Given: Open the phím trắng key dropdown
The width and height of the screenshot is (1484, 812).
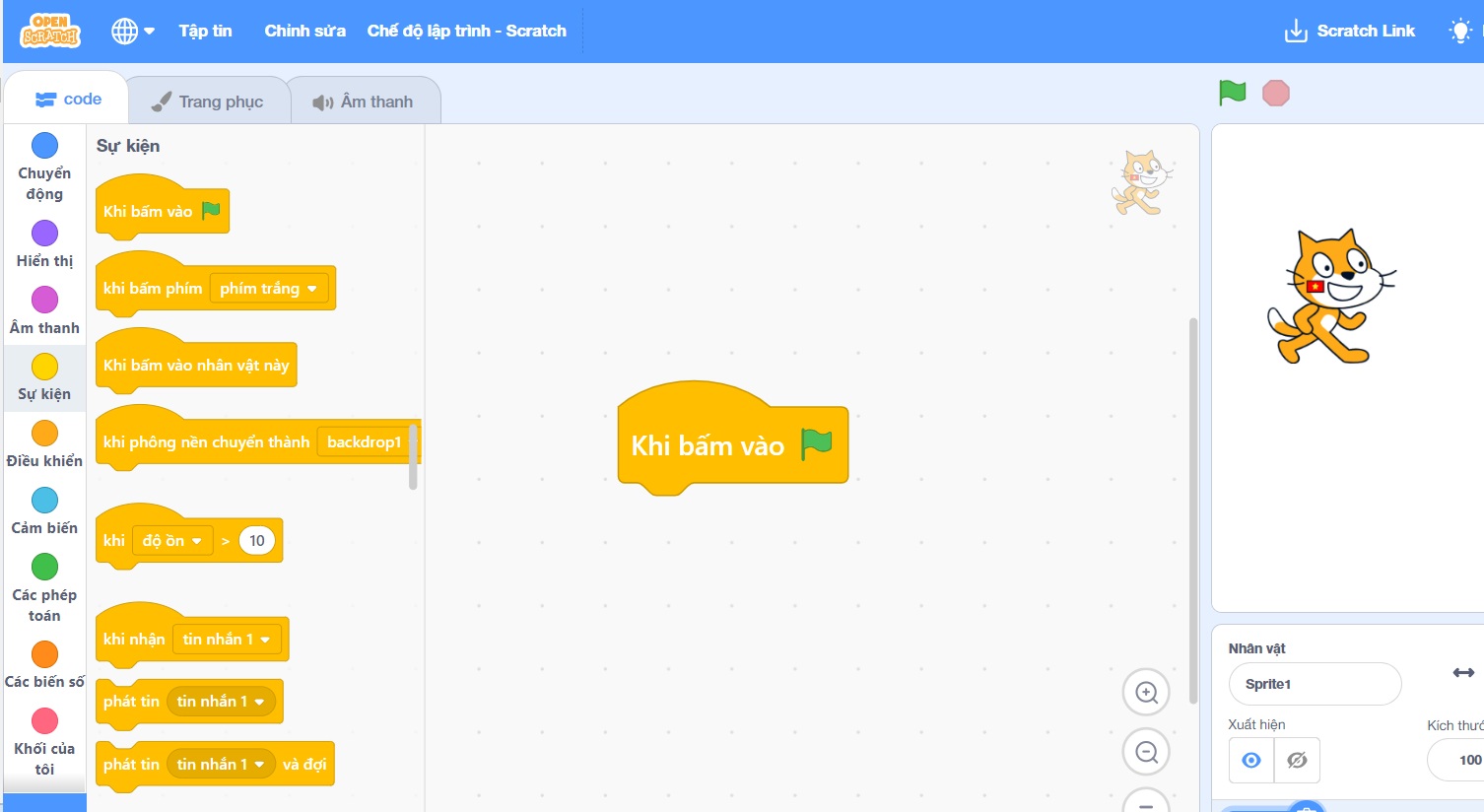Looking at the screenshot, I should click(268, 289).
